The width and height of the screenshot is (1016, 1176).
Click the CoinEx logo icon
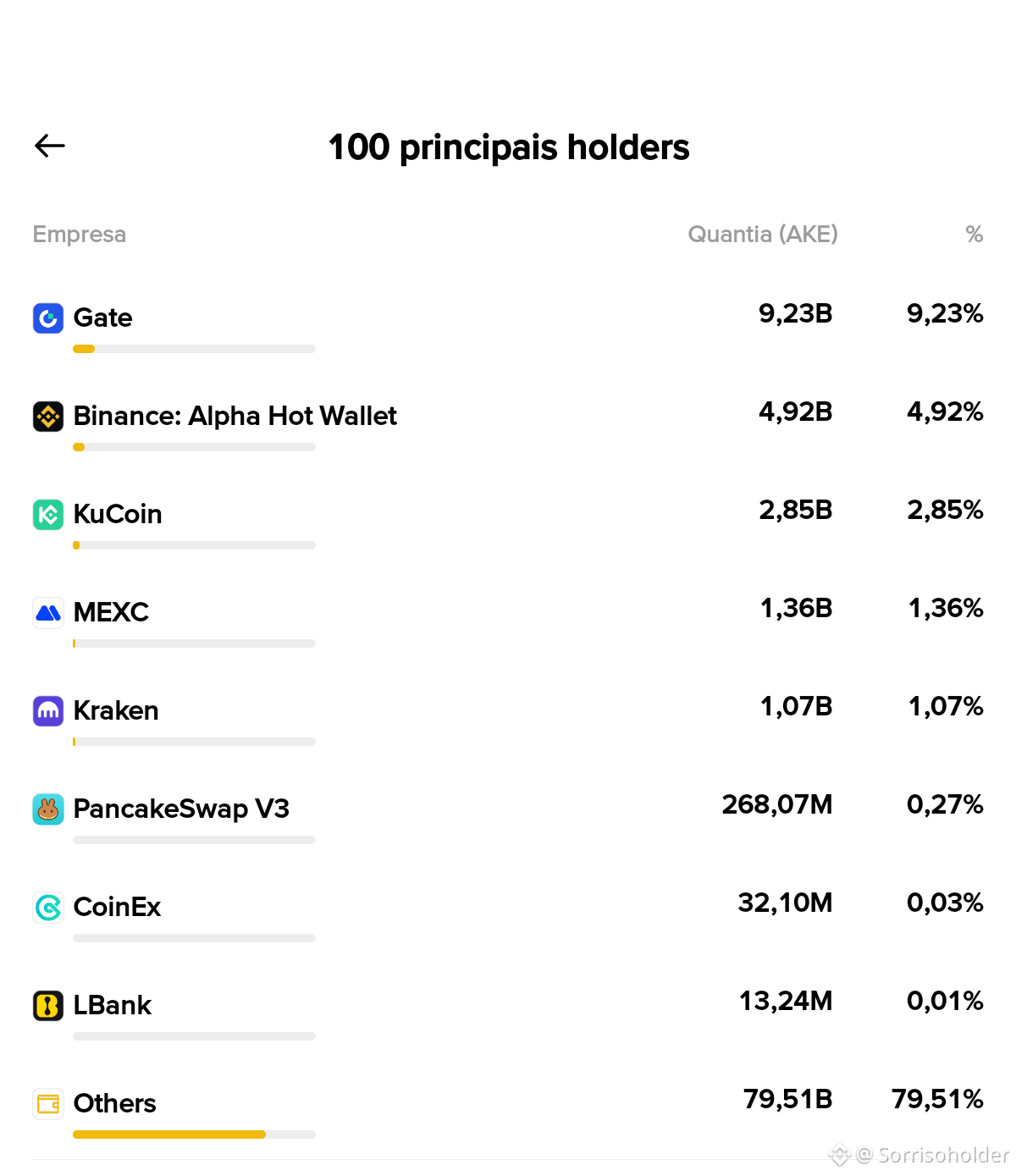(48, 908)
